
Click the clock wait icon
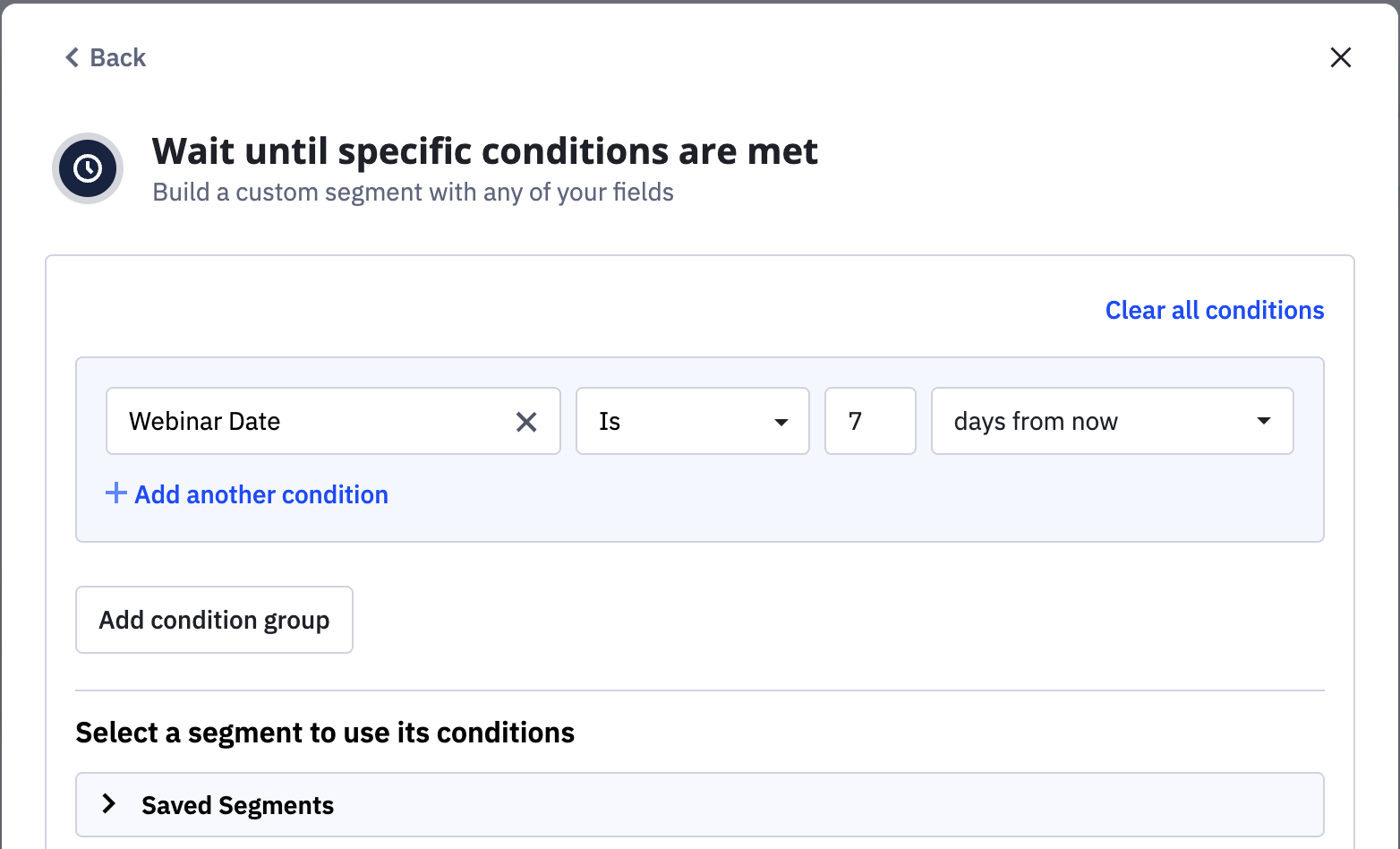tap(88, 168)
